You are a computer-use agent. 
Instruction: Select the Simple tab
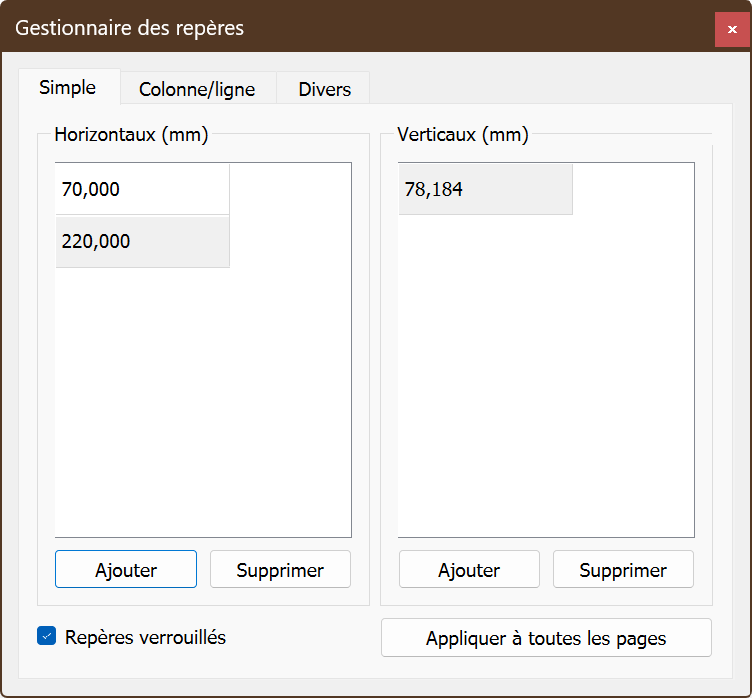[68, 87]
